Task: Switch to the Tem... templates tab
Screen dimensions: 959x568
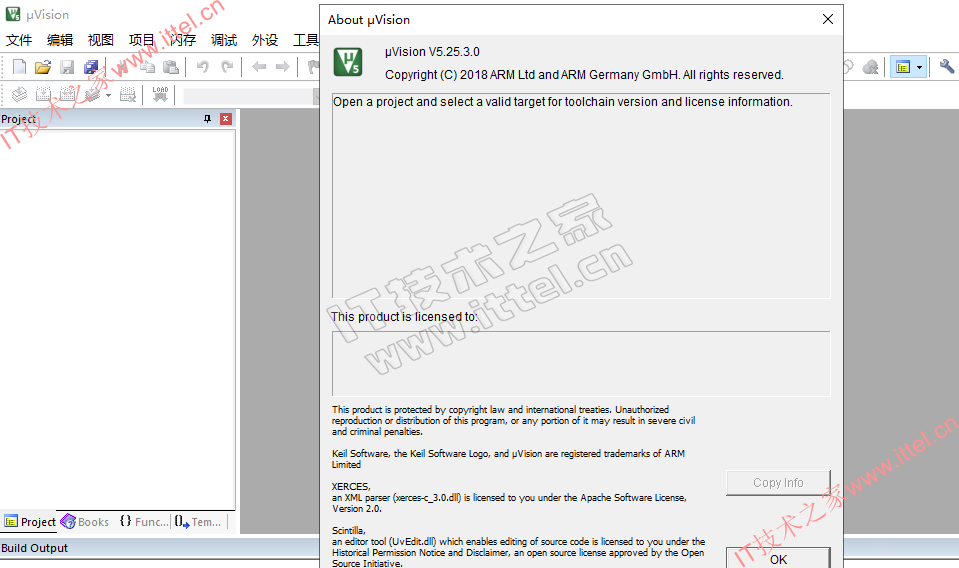Action: pyautogui.click(x=198, y=522)
